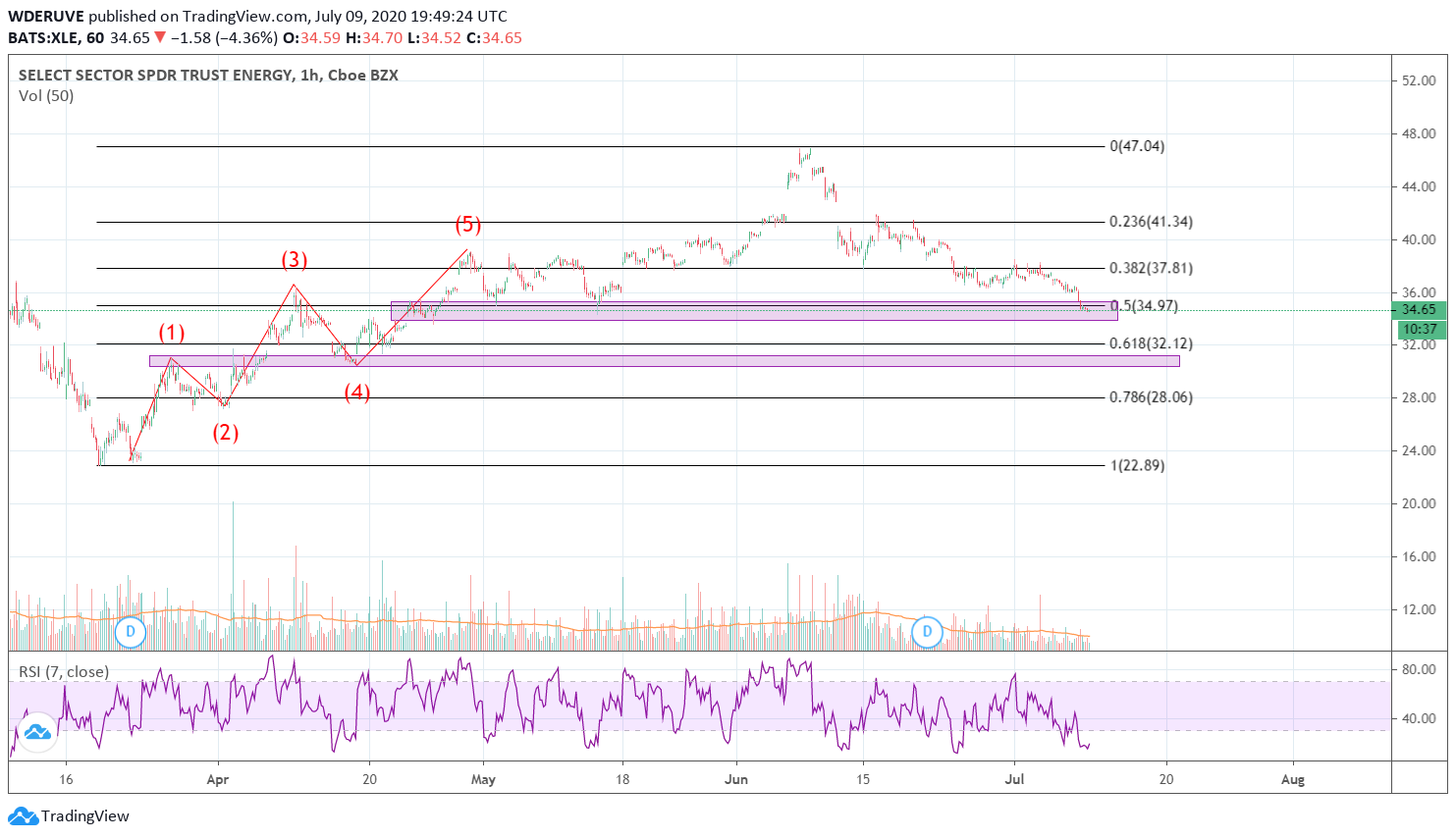
Task: Click the May date label on time axis
Action: point(483,780)
